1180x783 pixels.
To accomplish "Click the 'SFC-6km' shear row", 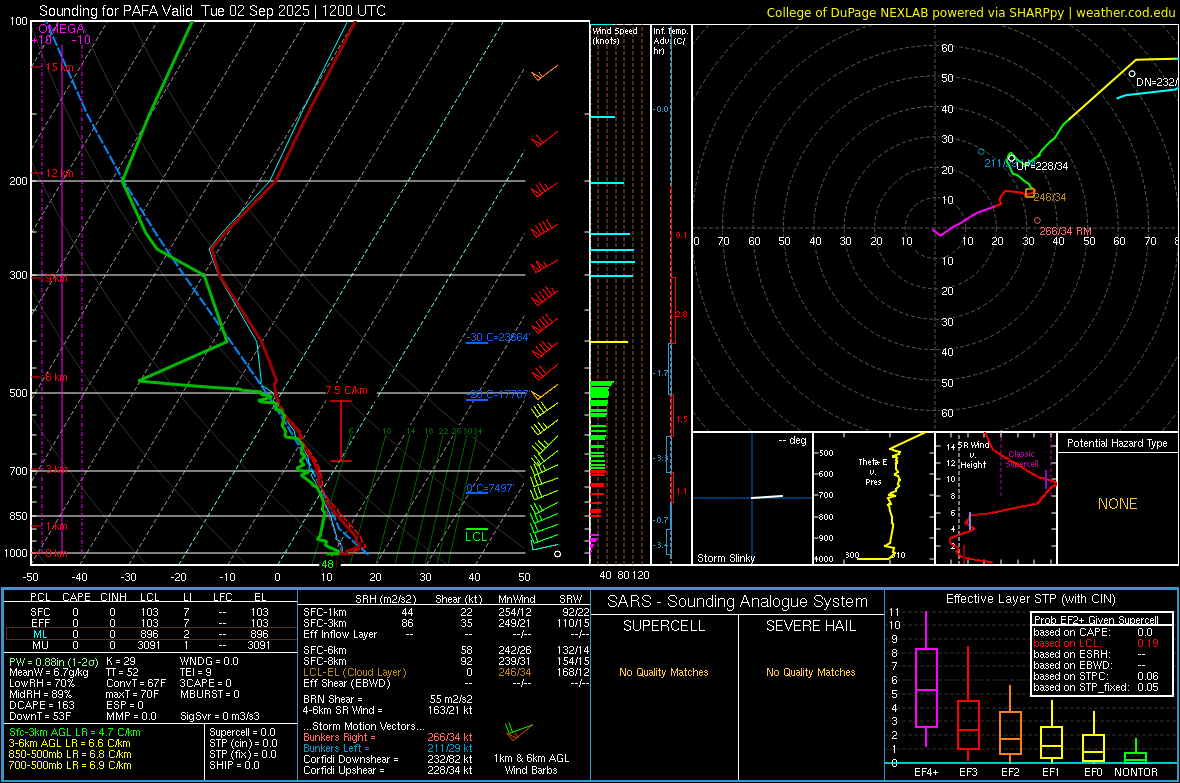I will [446, 650].
